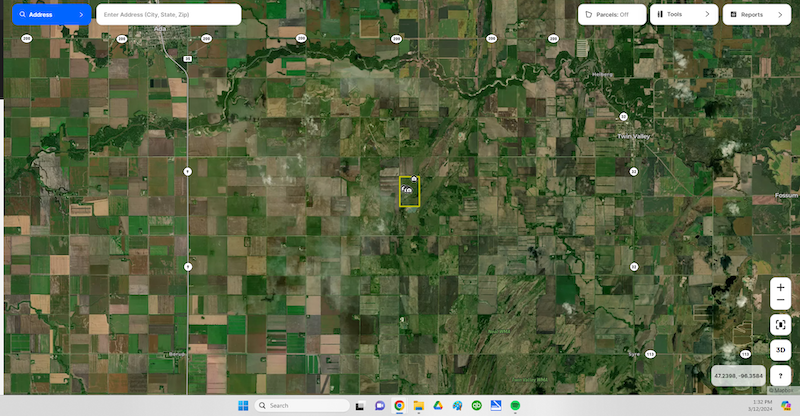Screen dimensions: 800x416
Task: Open the question mark help button
Action: 781,375
